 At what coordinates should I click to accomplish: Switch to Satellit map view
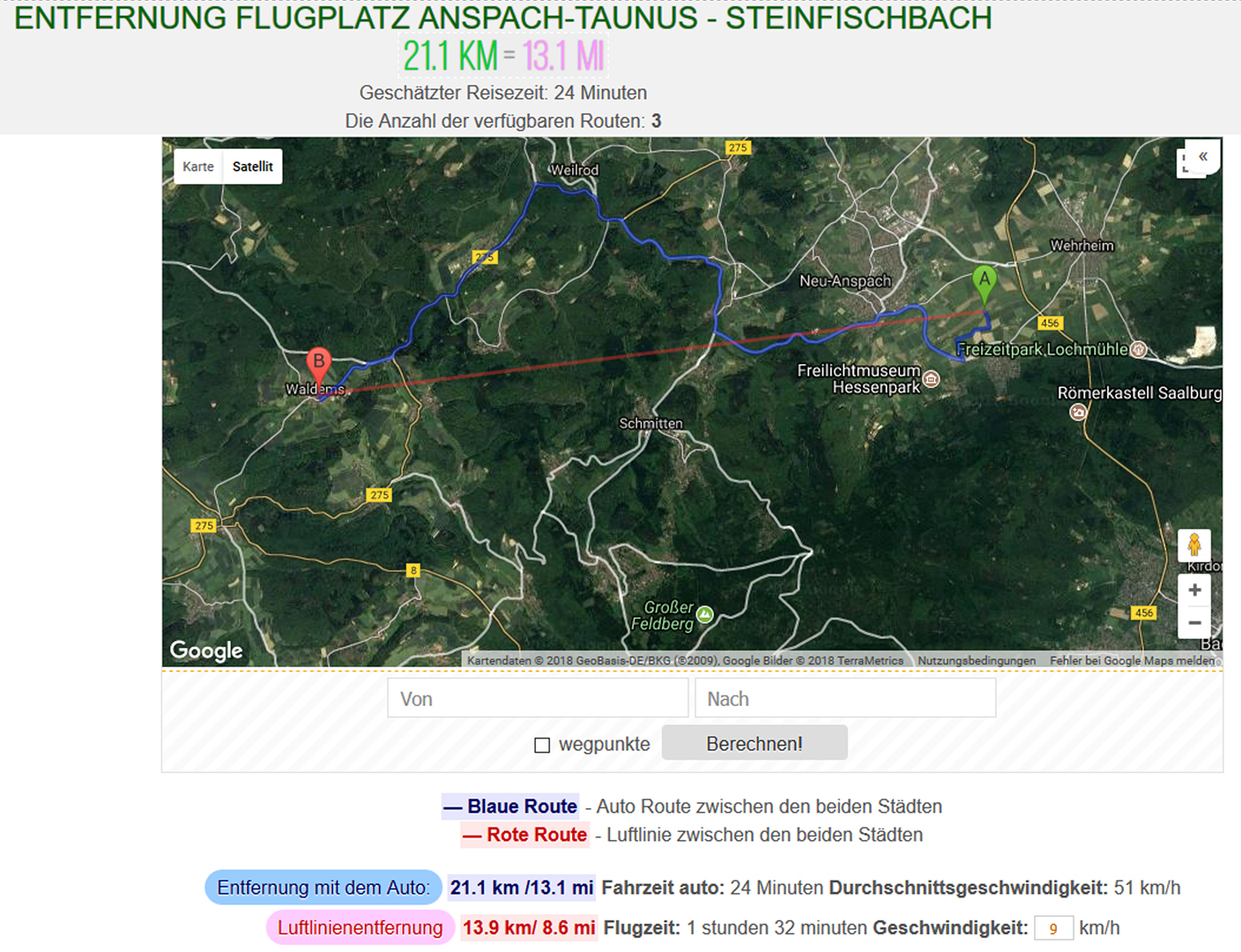253,167
